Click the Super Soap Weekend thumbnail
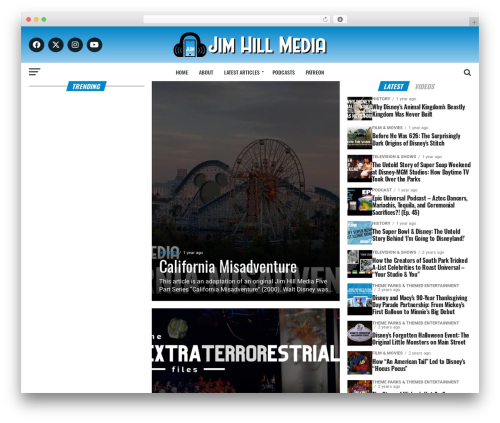This screenshot has height=423, width=500. click(x=359, y=168)
